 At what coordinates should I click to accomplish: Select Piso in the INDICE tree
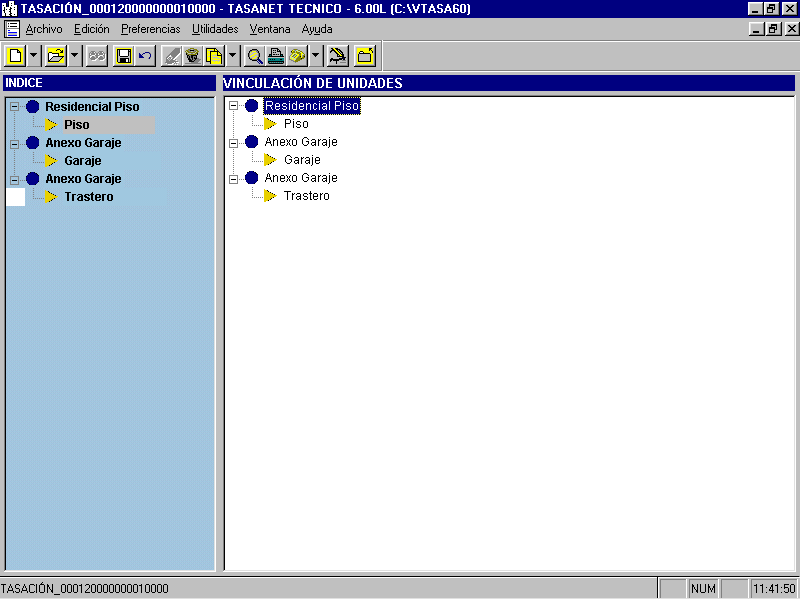(x=77, y=124)
